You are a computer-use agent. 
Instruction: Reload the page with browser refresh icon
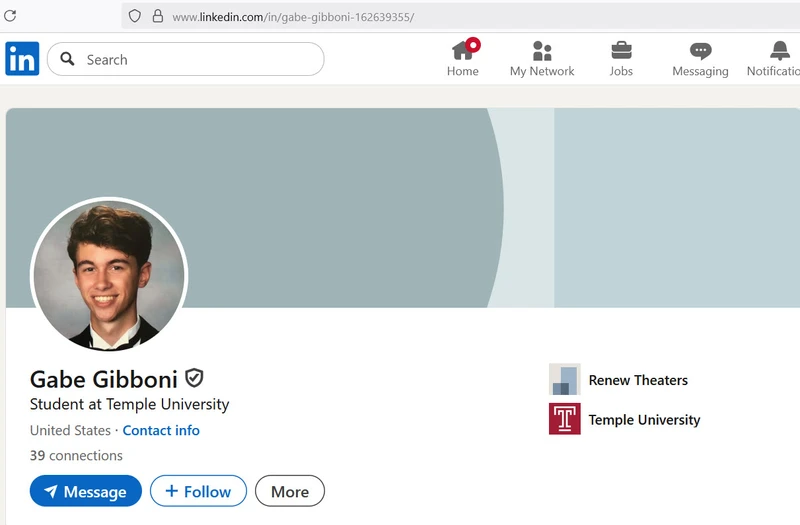[x=10, y=16]
